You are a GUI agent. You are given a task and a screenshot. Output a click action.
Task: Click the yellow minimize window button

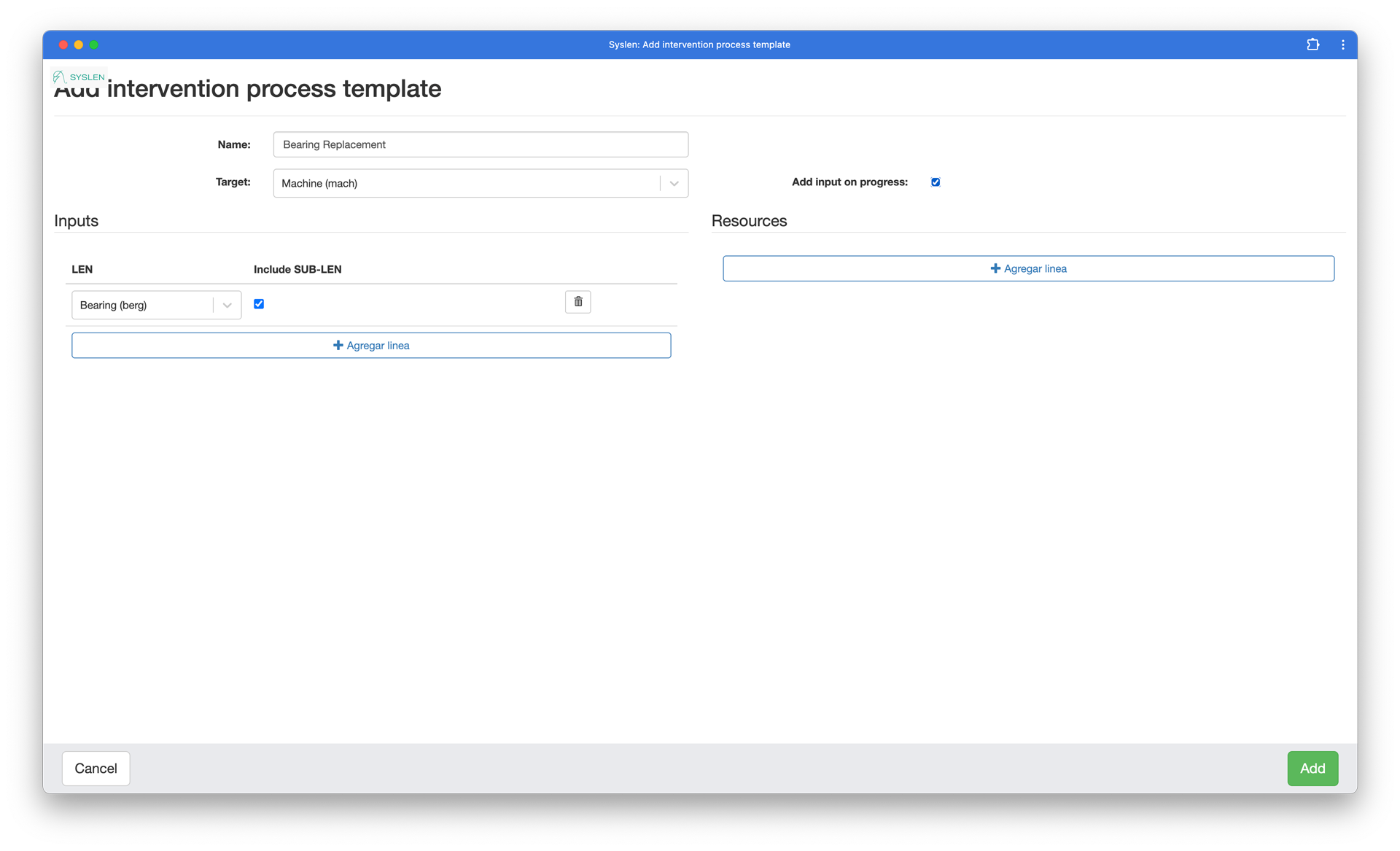pos(79,44)
